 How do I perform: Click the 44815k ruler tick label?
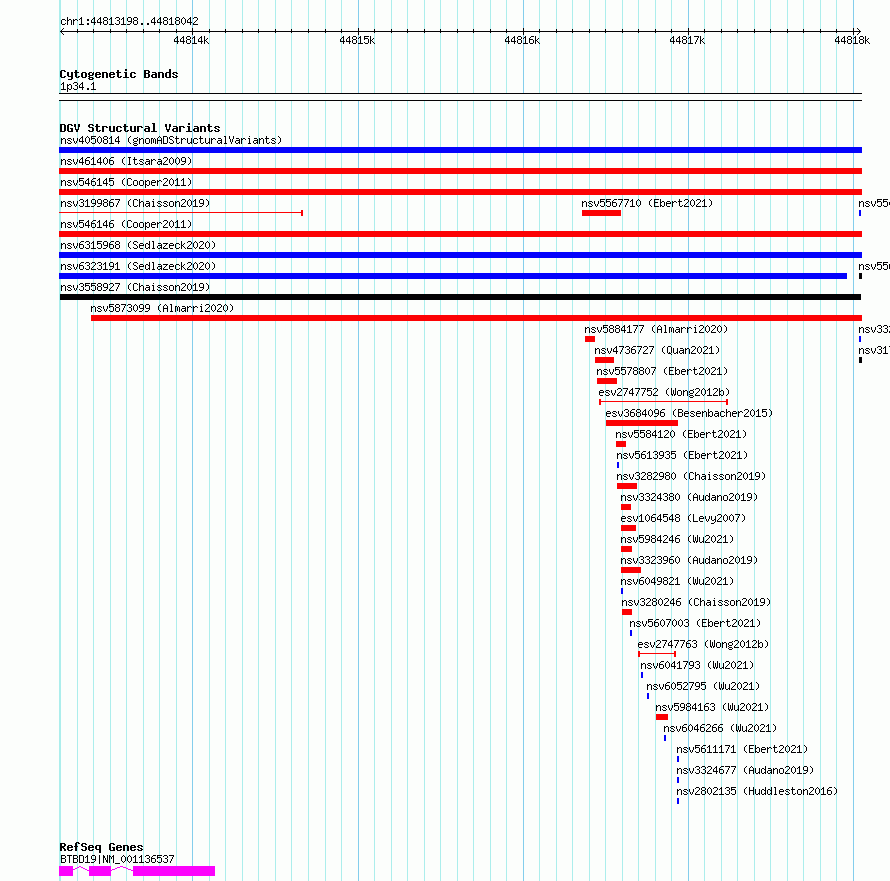(x=356, y=40)
